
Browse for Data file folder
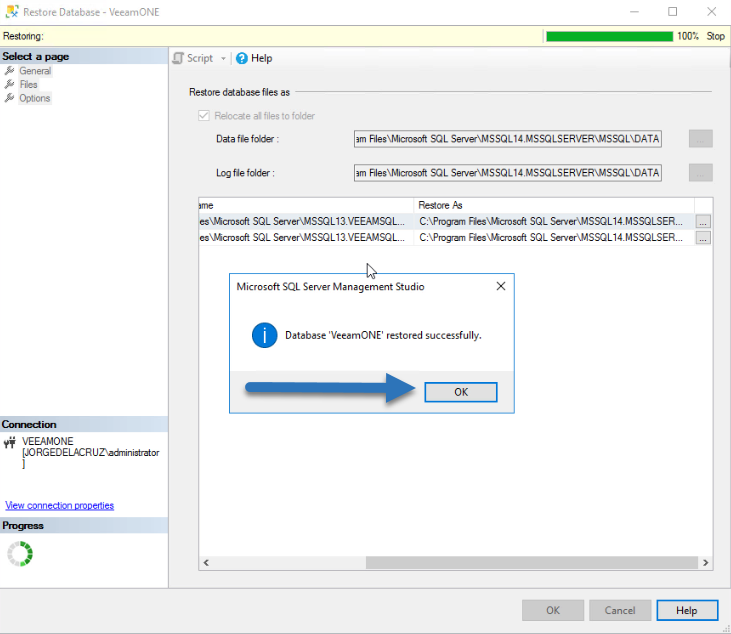(701, 139)
